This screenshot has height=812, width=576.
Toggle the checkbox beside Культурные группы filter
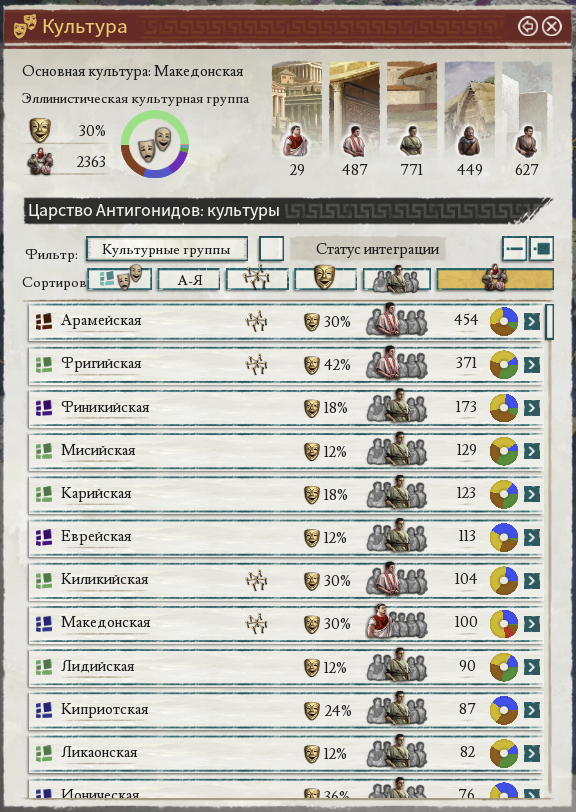click(x=271, y=249)
